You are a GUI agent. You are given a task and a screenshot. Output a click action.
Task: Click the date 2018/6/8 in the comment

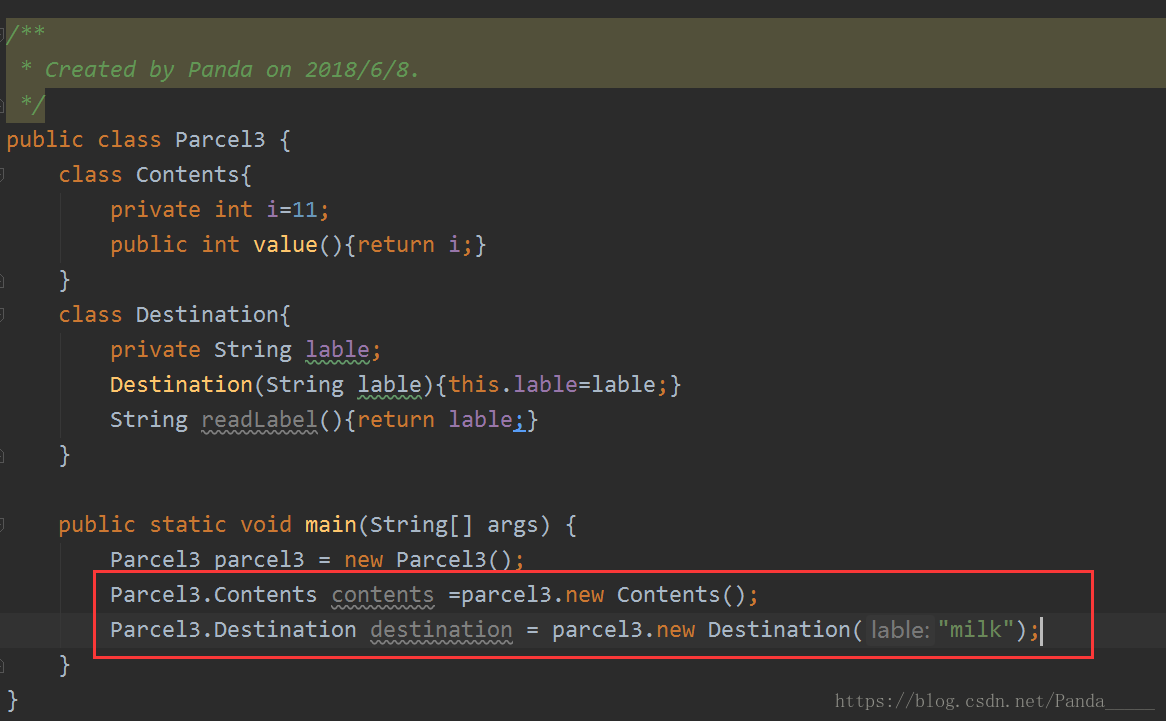(358, 70)
